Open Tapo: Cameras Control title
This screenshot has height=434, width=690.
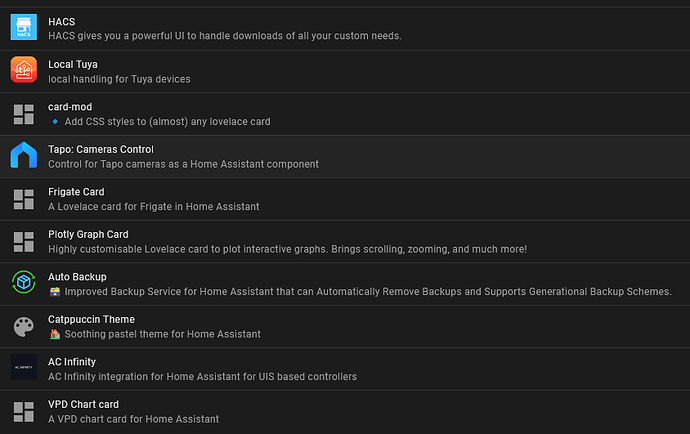pos(101,149)
